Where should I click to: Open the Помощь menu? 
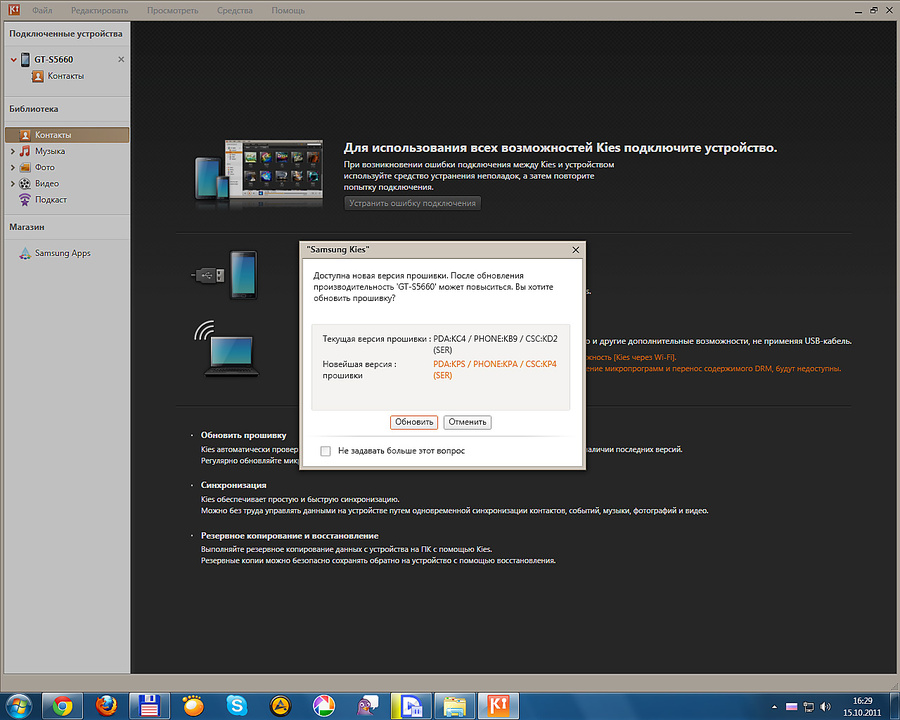point(288,10)
